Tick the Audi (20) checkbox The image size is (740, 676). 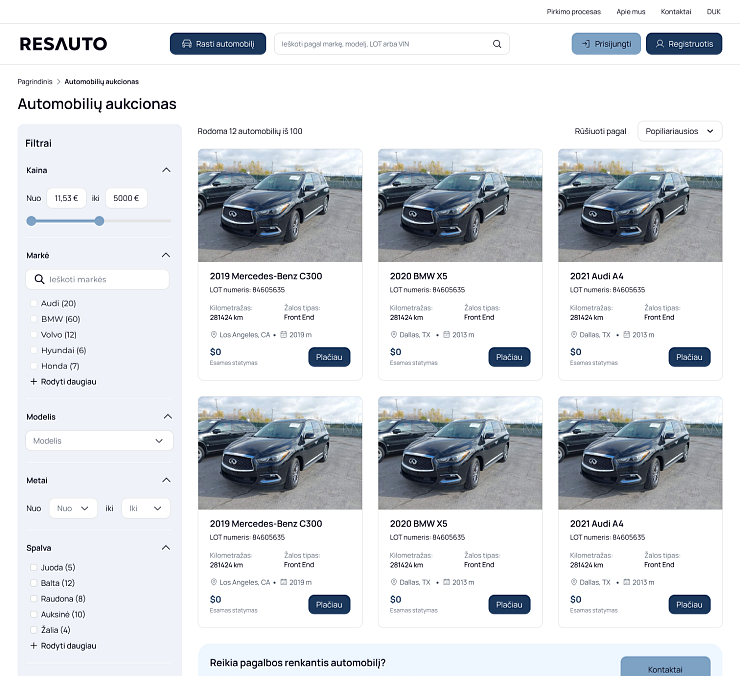34,304
